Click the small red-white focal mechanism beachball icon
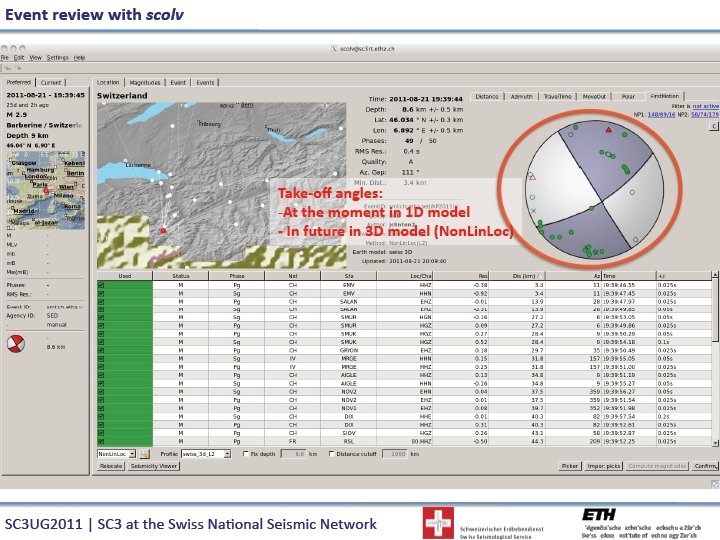The height and width of the screenshot is (540, 720). [x=16, y=344]
